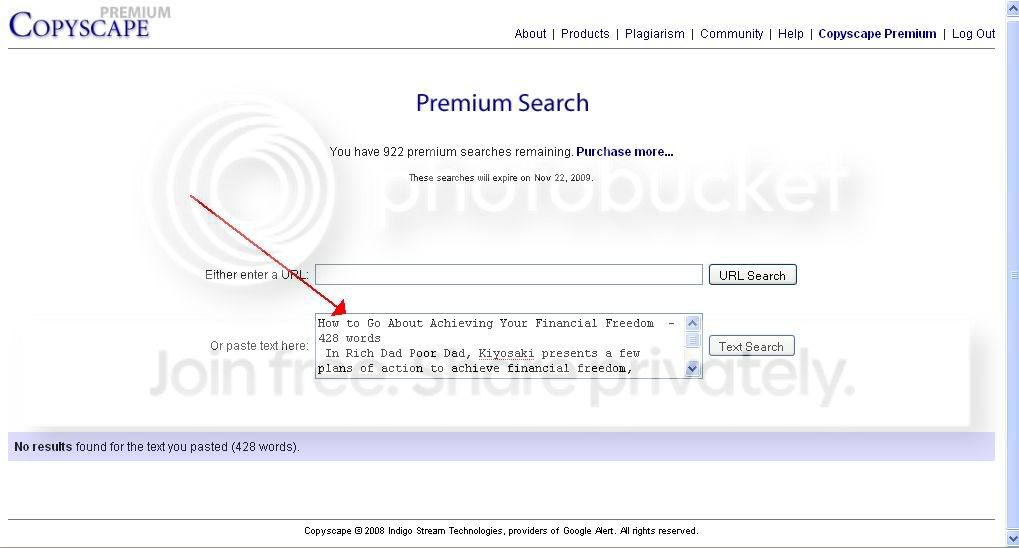Click the Purchase more... link

(625, 152)
